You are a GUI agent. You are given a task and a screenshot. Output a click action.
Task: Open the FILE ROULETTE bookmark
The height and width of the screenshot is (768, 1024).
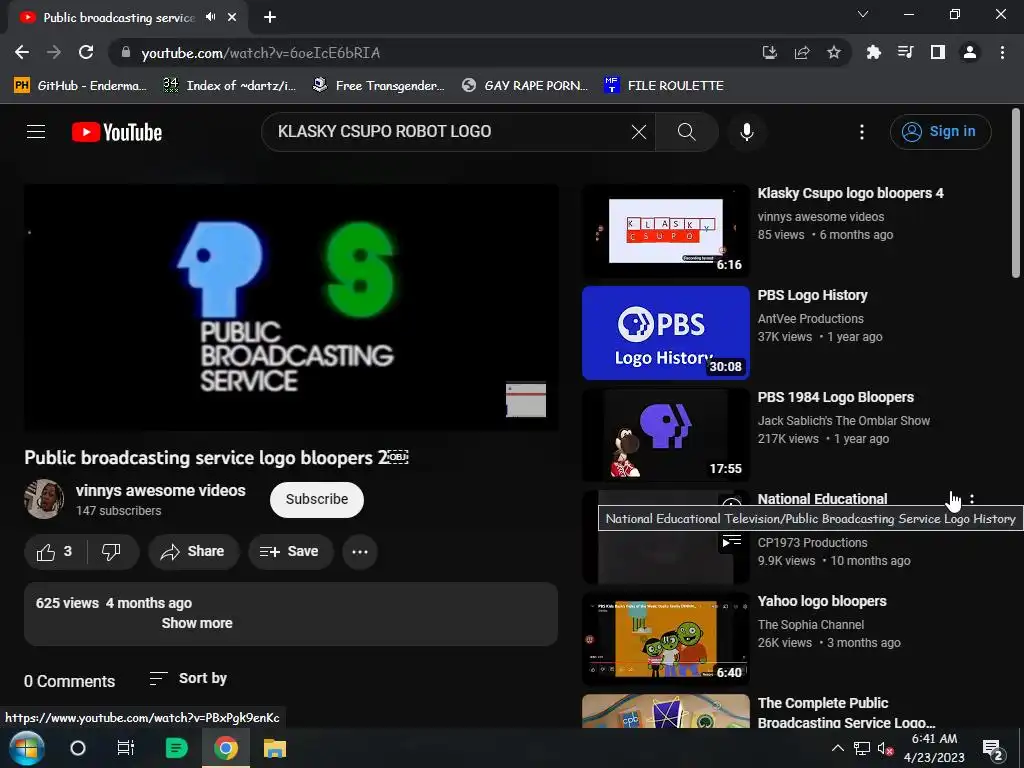pyautogui.click(x=664, y=86)
